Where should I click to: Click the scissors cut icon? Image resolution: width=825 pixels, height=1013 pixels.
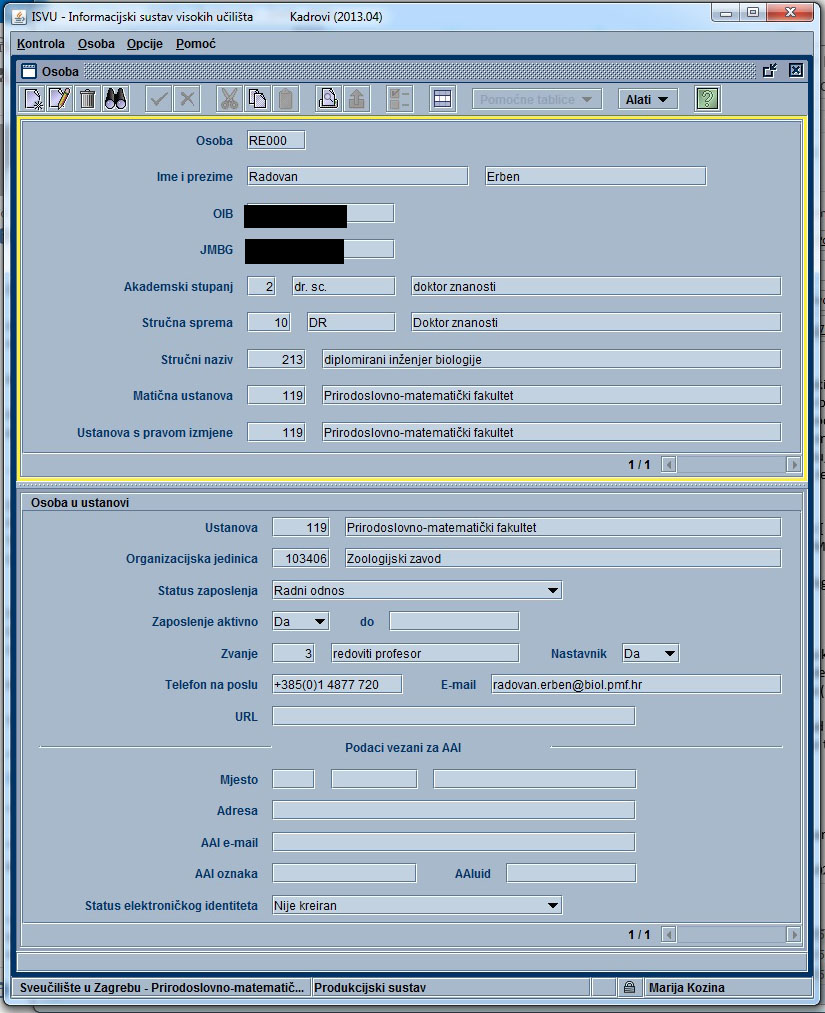pos(229,99)
